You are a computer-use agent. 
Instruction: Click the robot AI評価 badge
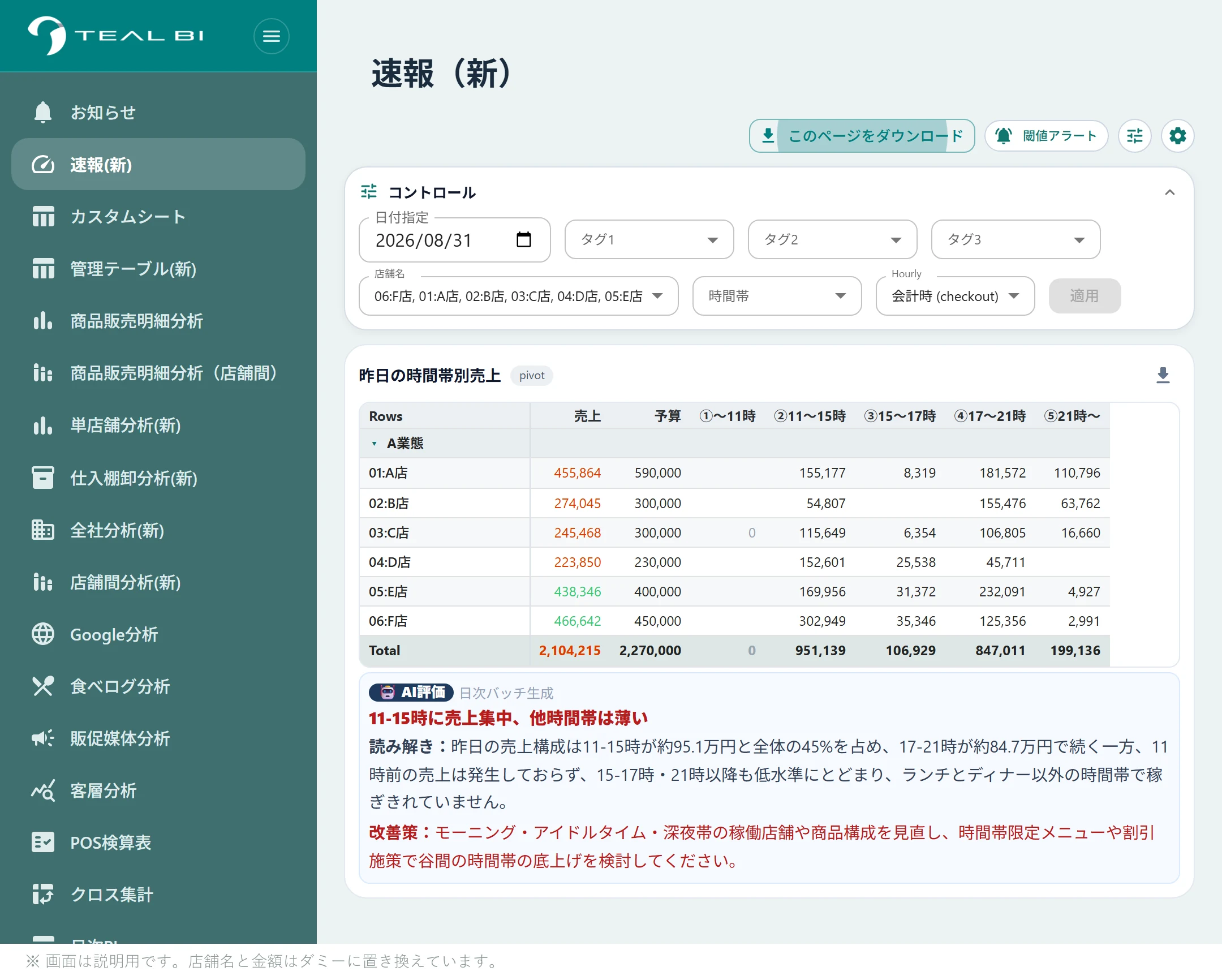[x=411, y=692]
